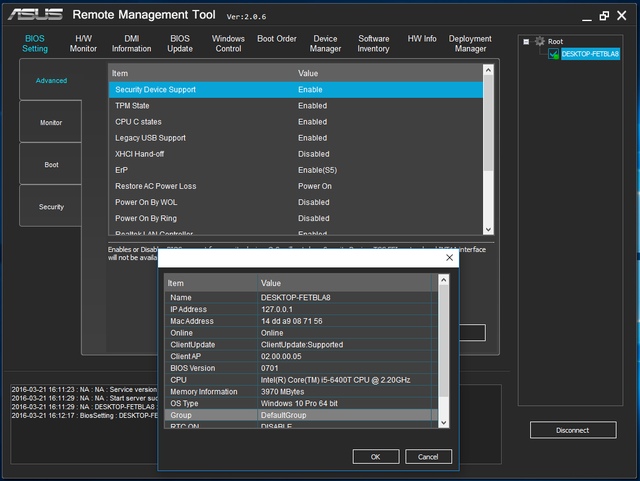Click Cancel in the device info dialog
Screen dimensions: 640x481
[428, 456]
